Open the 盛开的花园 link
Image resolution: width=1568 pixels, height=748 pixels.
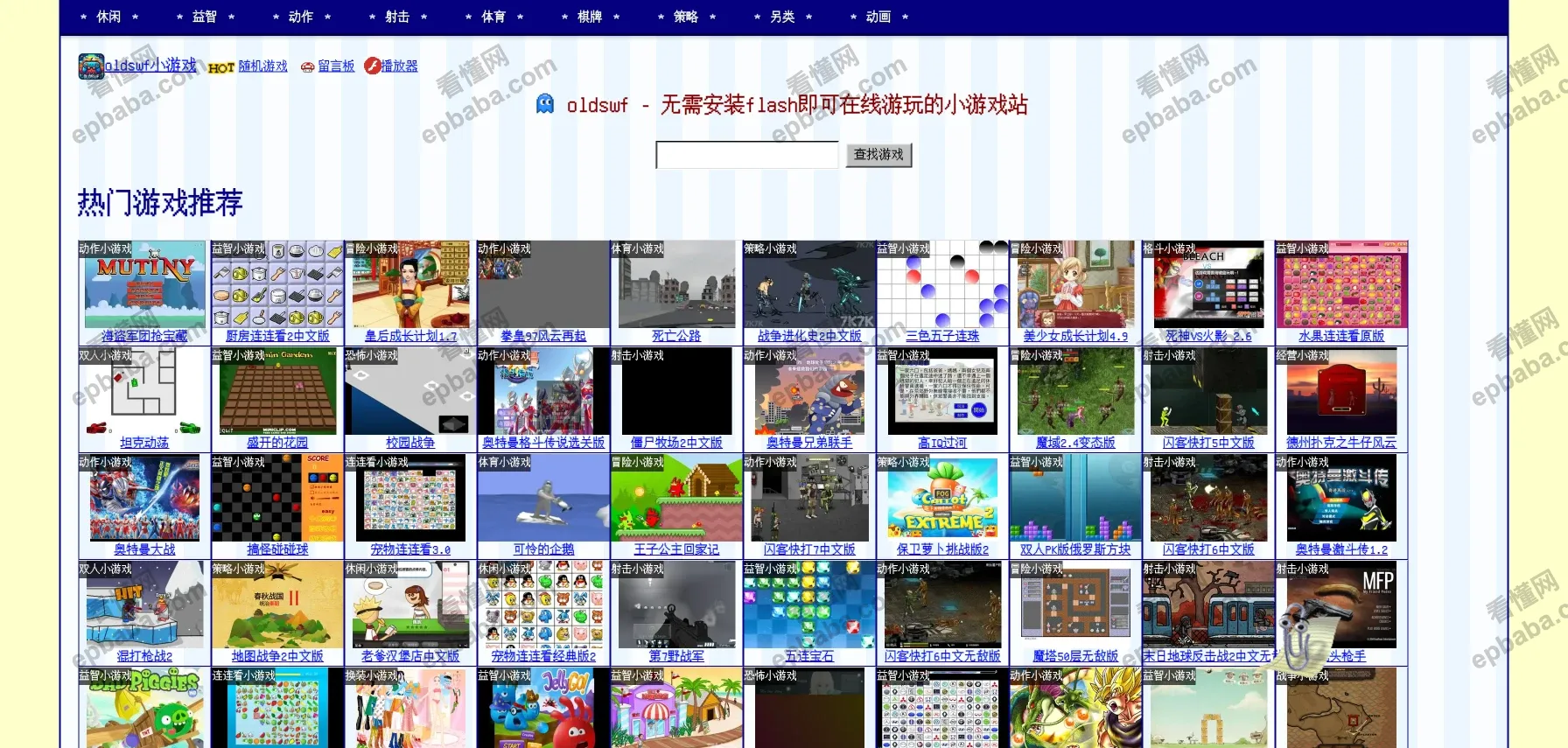click(277, 443)
